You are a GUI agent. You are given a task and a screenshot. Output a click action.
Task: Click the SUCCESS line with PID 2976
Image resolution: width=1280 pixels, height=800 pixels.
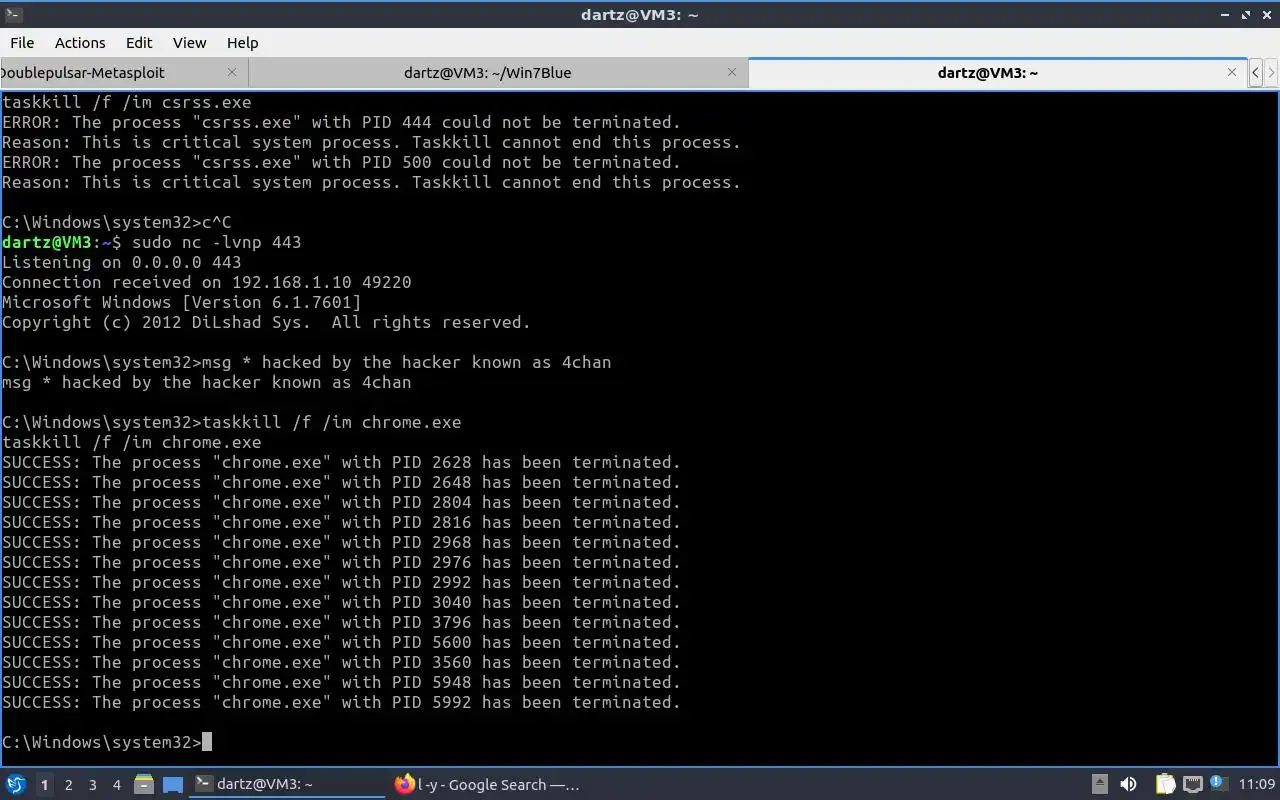[341, 562]
